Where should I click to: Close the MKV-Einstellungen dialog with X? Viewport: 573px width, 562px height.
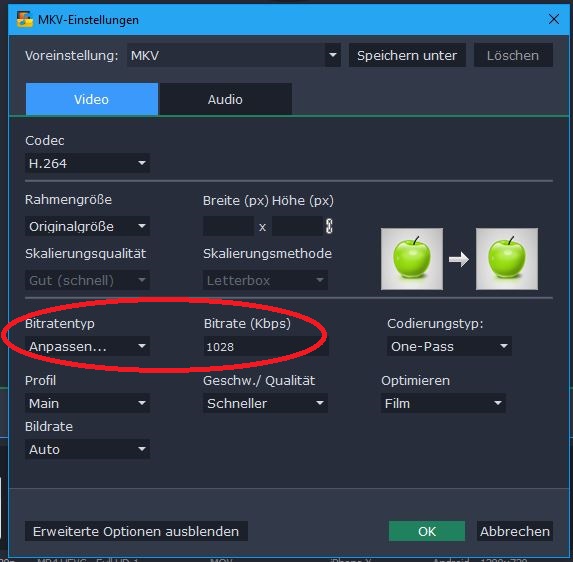click(554, 19)
